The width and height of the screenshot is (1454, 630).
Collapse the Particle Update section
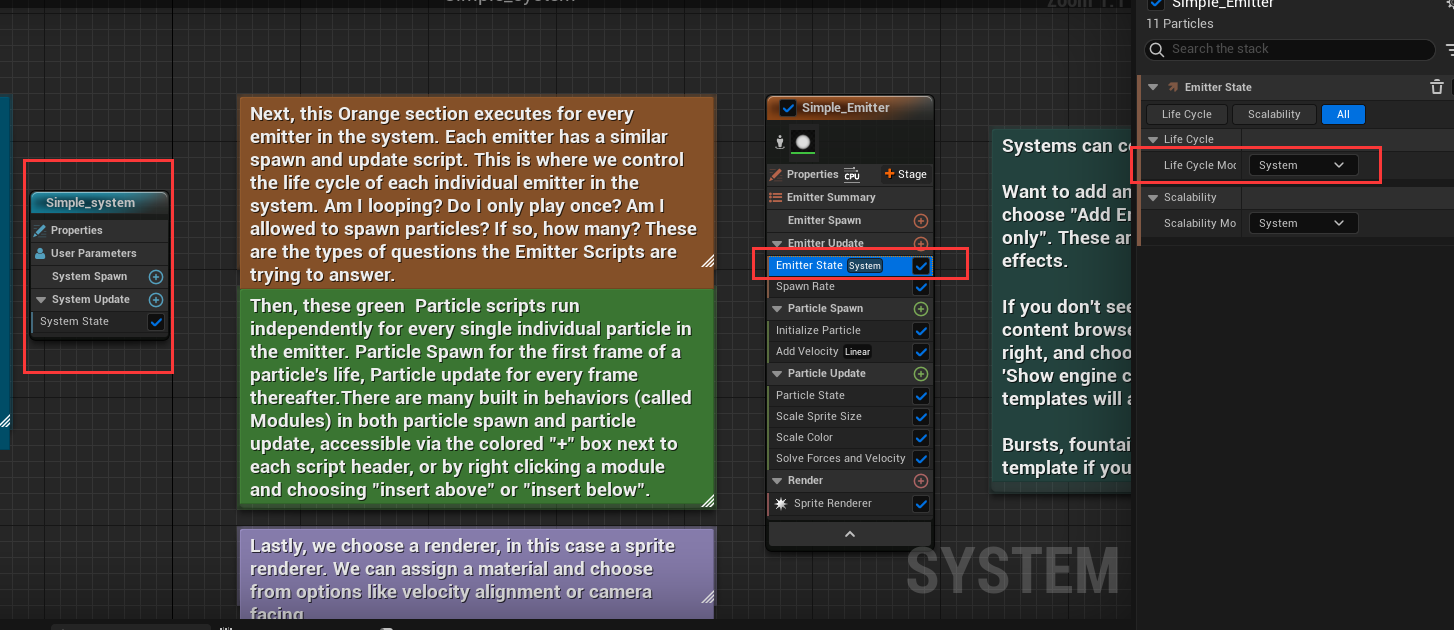[x=778, y=374]
